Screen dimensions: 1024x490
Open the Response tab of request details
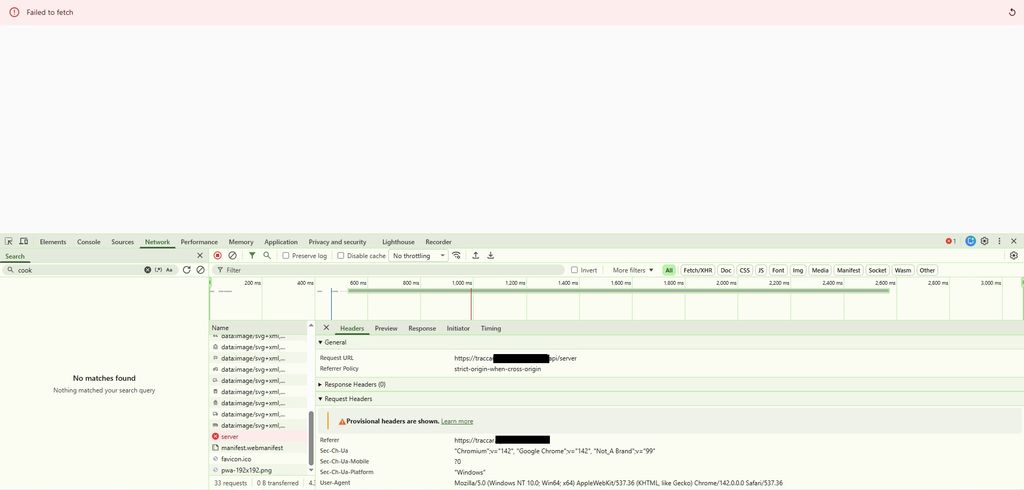coord(422,328)
